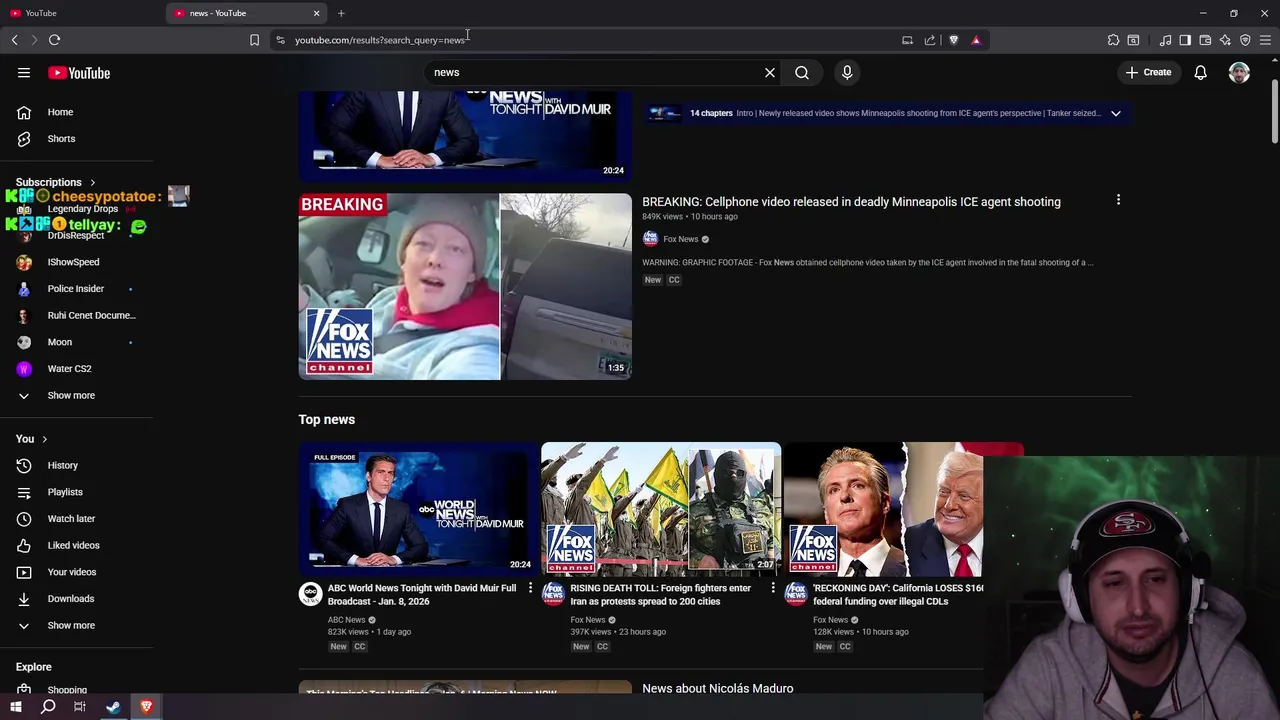1280x720 pixels.
Task: Click the magnifier search button
Action: point(802,72)
